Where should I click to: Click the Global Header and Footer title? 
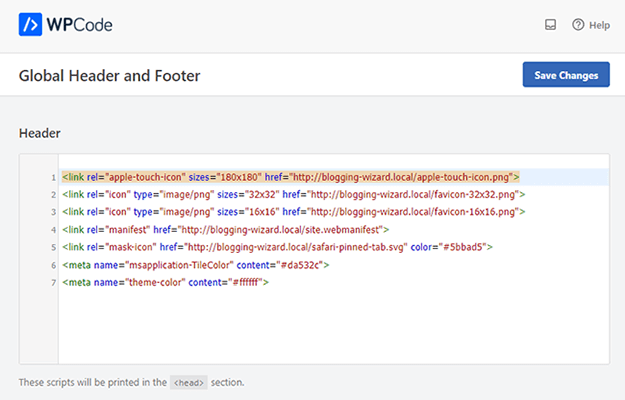[x=110, y=76]
